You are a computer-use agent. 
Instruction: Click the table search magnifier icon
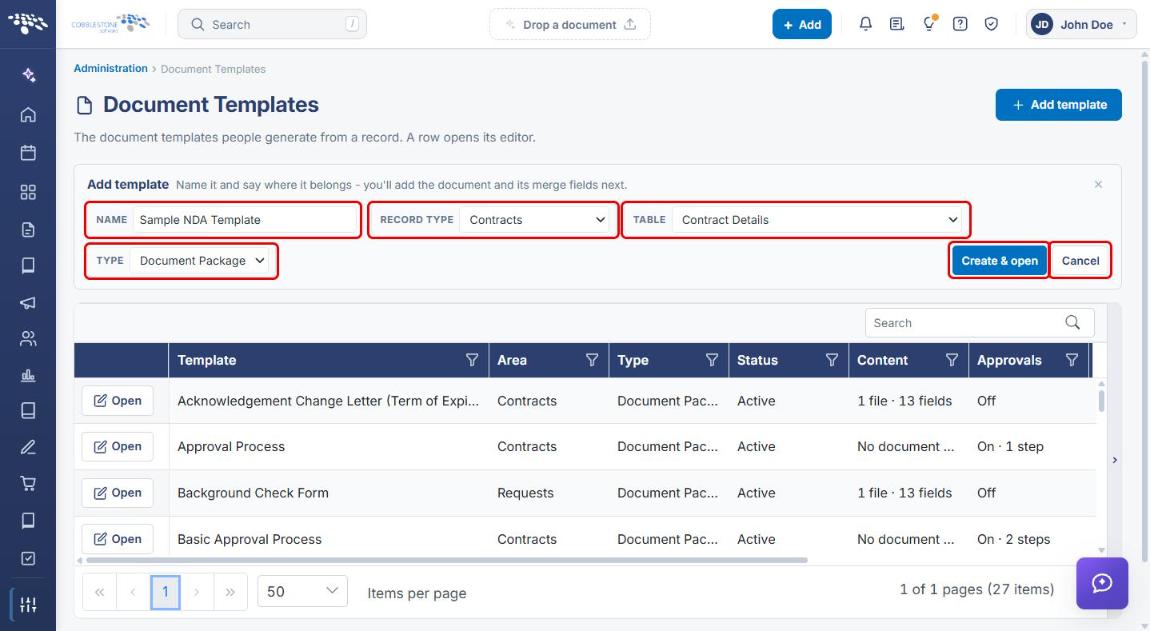[1072, 323]
